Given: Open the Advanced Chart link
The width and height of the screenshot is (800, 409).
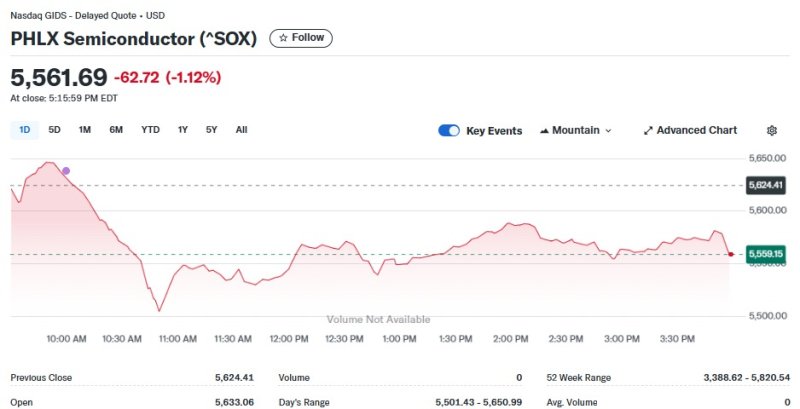Looking at the screenshot, I should pos(690,130).
